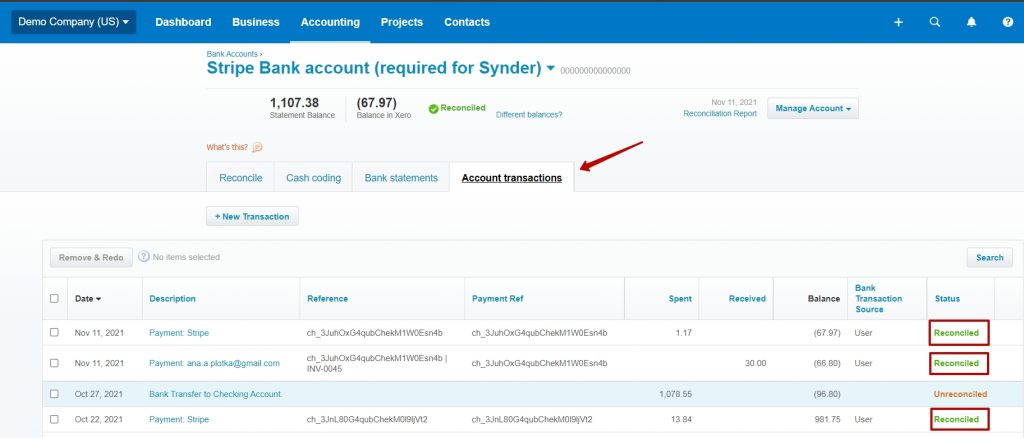Sort by the Status column header

point(947,298)
